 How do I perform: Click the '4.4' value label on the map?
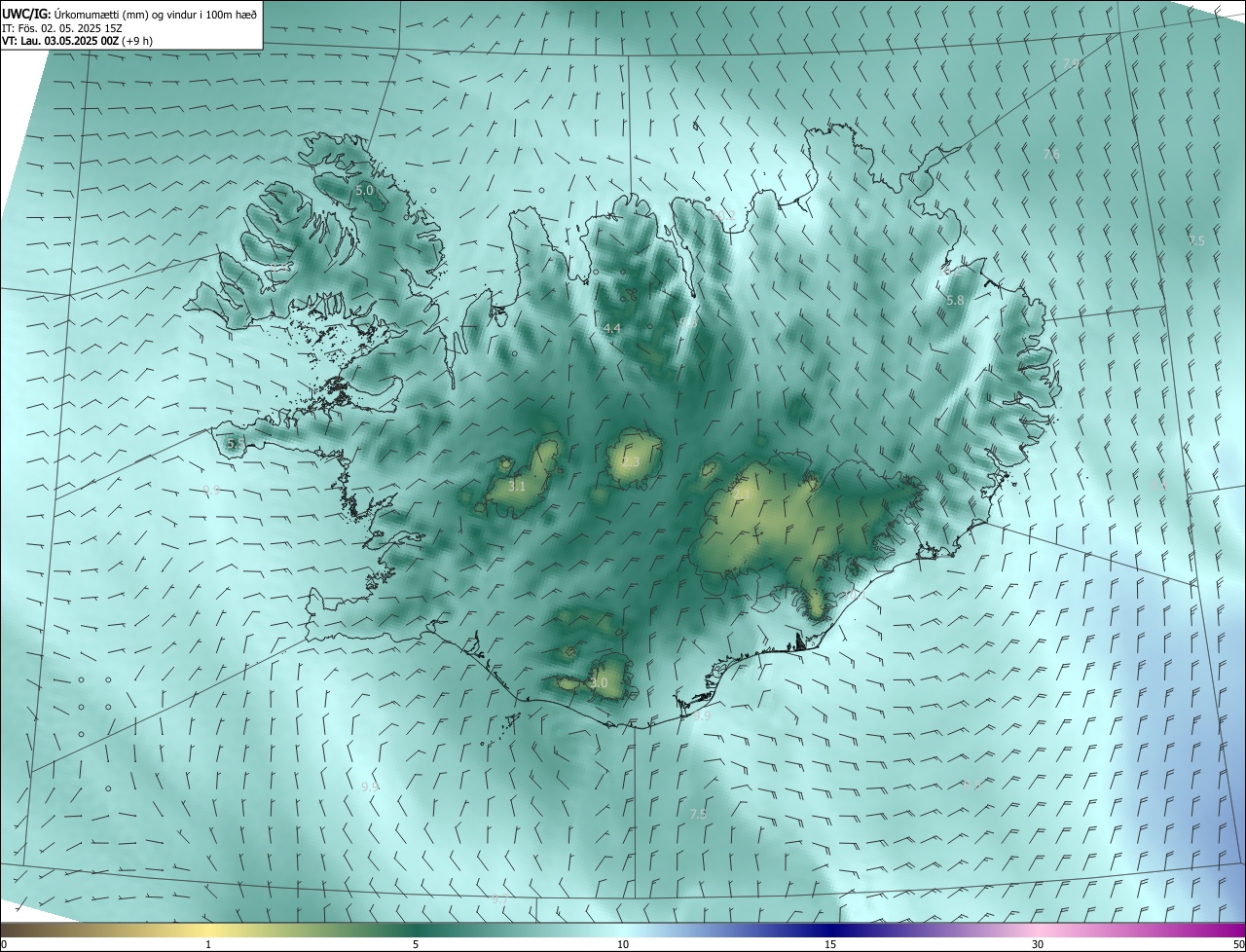pos(611,329)
